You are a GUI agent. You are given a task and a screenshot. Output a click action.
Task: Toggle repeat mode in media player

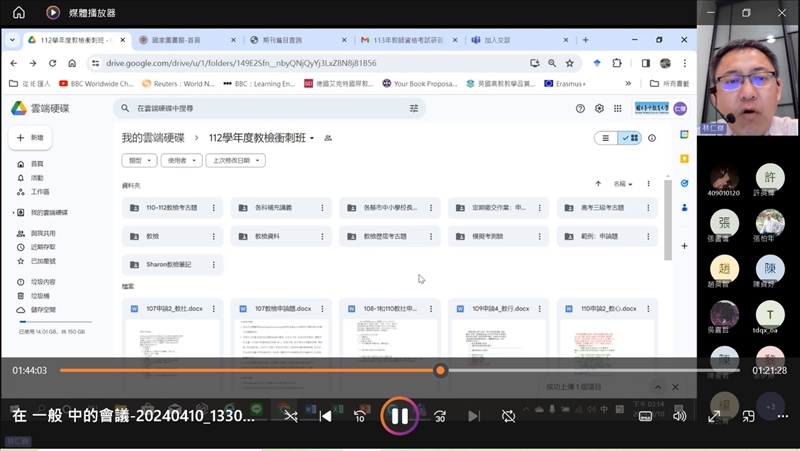coord(508,416)
